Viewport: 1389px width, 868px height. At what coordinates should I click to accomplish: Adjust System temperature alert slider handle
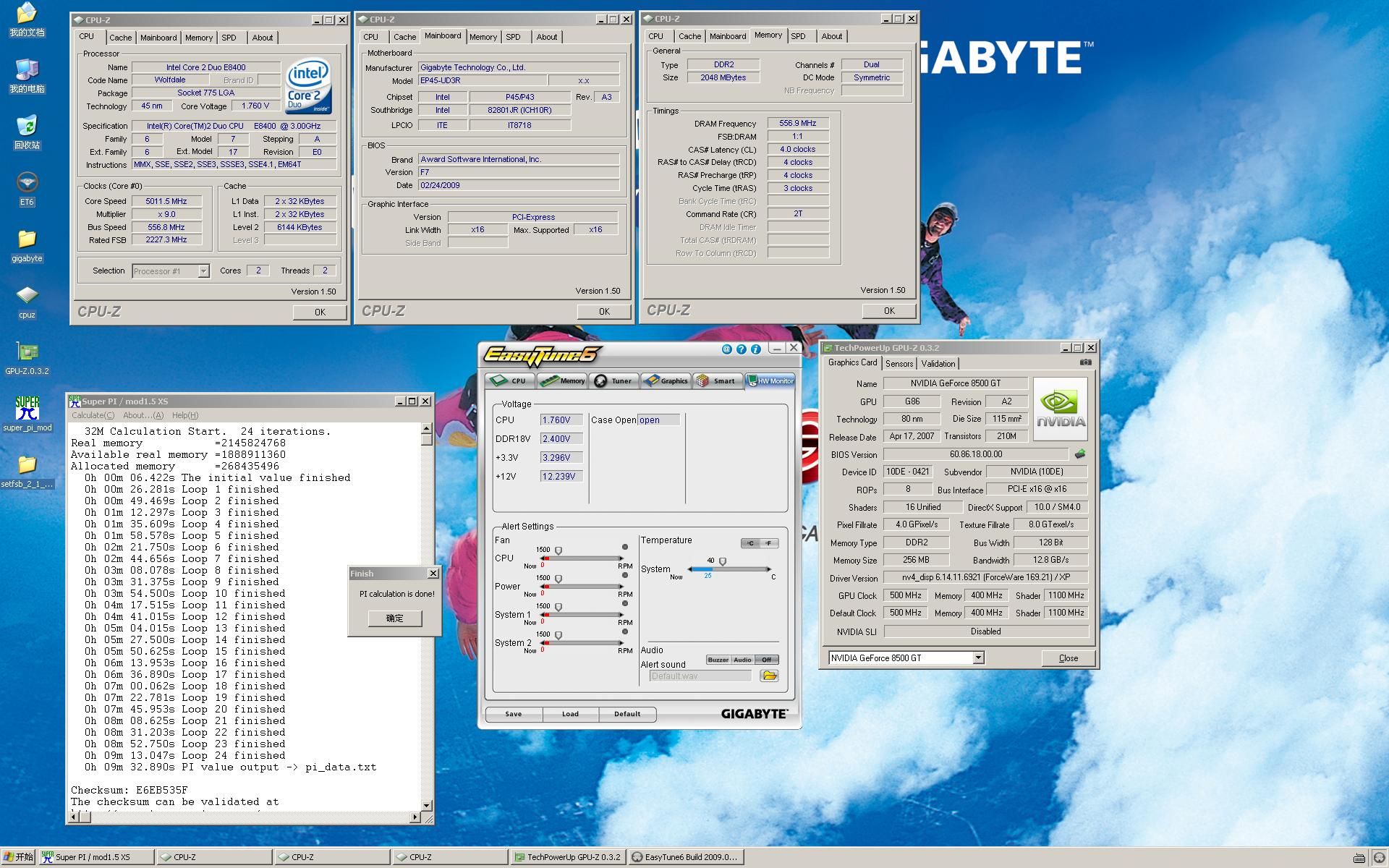(722, 562)
